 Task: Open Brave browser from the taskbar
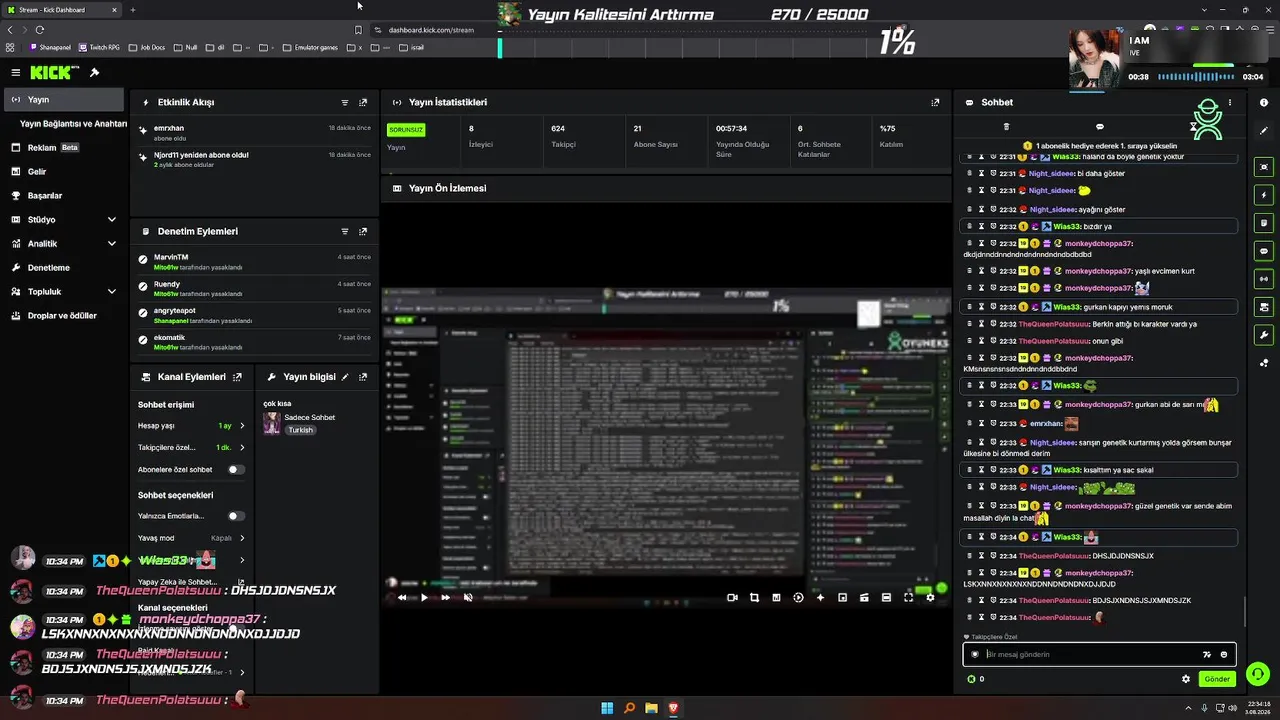(x=673, y=708)
